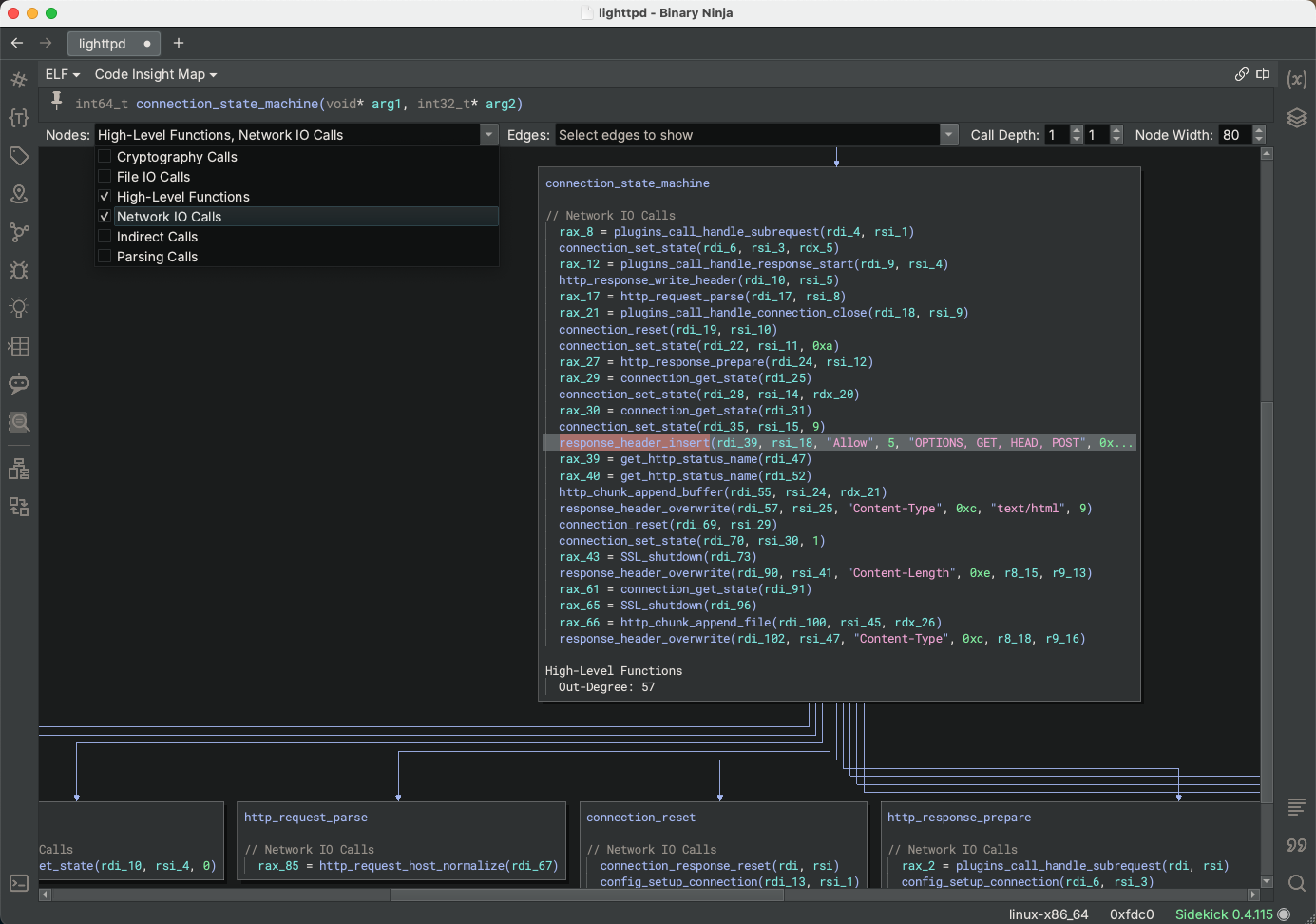
Task: Open the Debugger bug sidebar icon
Action: 18,270
